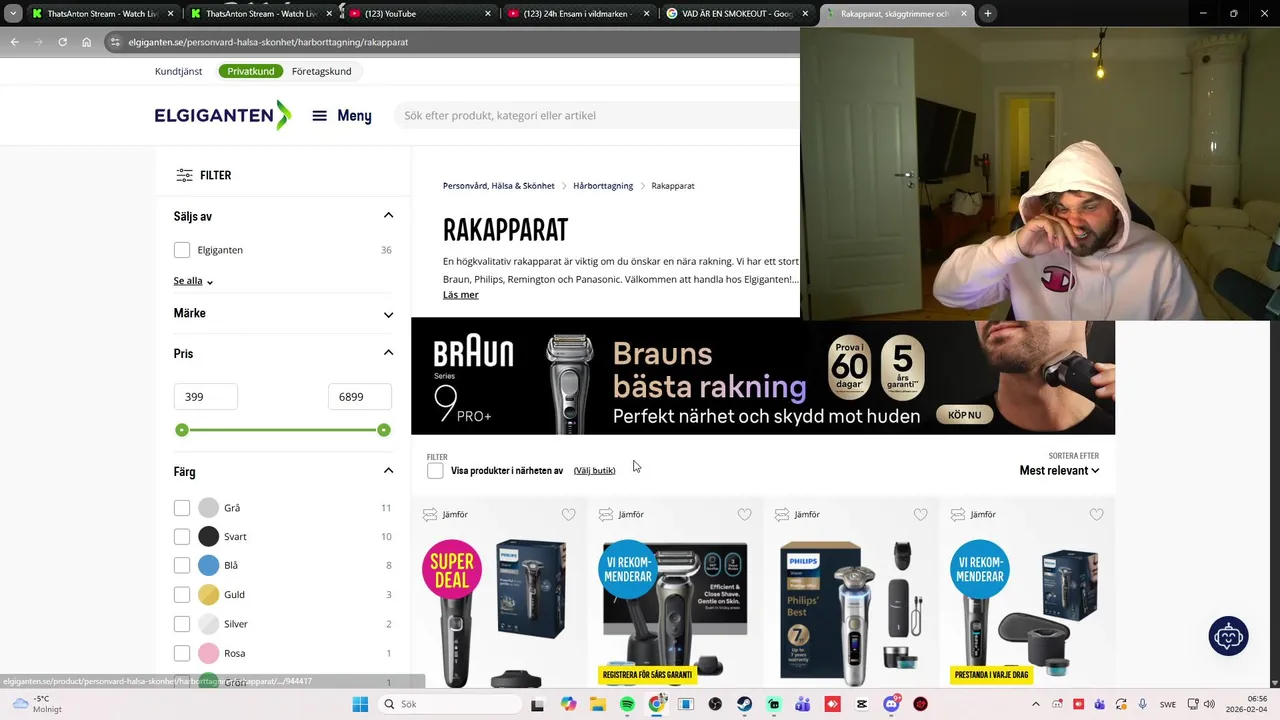Viewport: 1280px width, 720px height.
Task: Collapse the Säljs av filter section
Action: tap(388, 215)
